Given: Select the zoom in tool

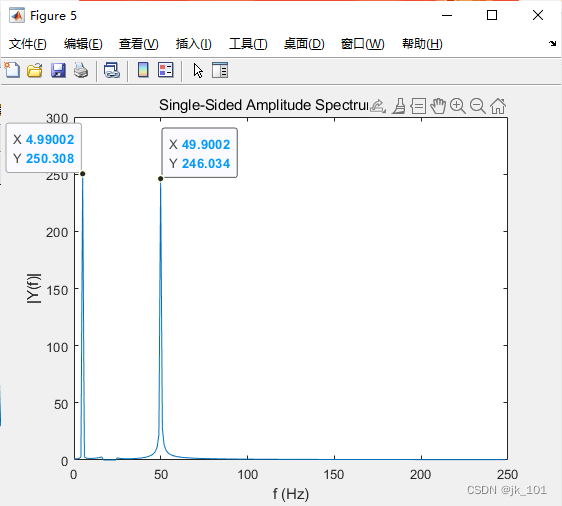Looking at the screenshot, I should point(458,106).
